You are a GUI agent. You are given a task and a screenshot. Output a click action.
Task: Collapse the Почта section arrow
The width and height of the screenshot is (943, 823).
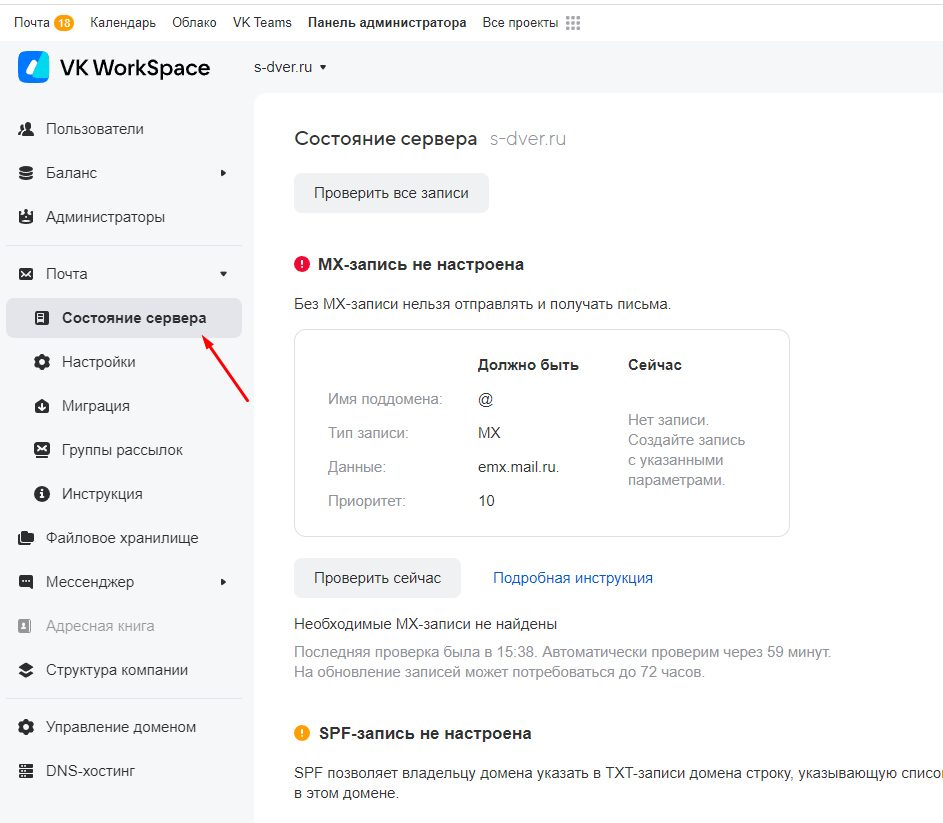click(x=223, y=274)
